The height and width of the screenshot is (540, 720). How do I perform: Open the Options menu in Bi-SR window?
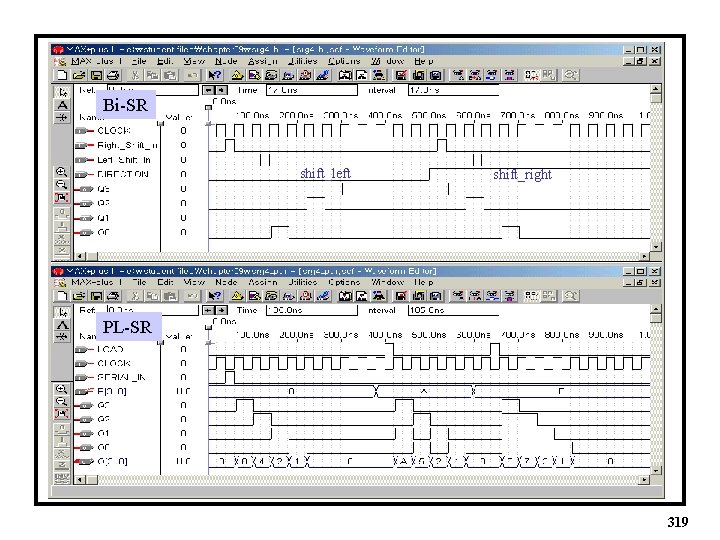[x=344, y=61]
